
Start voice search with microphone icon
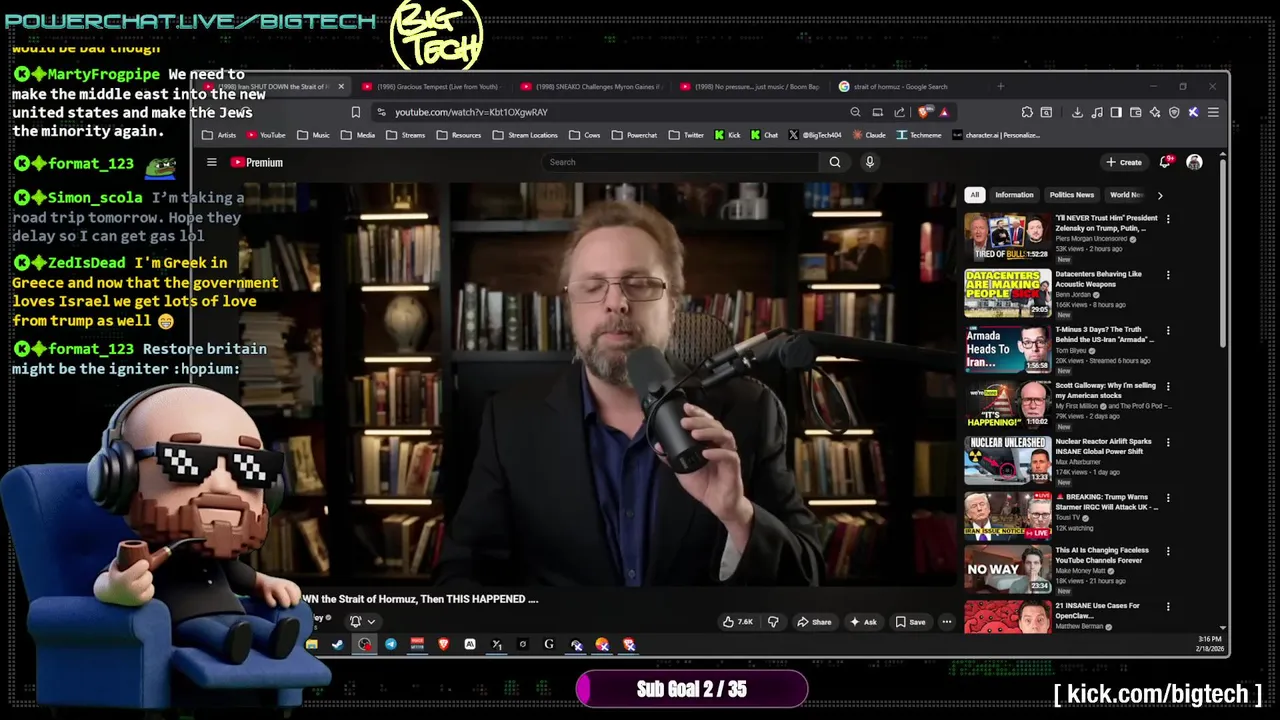(870, 162)
